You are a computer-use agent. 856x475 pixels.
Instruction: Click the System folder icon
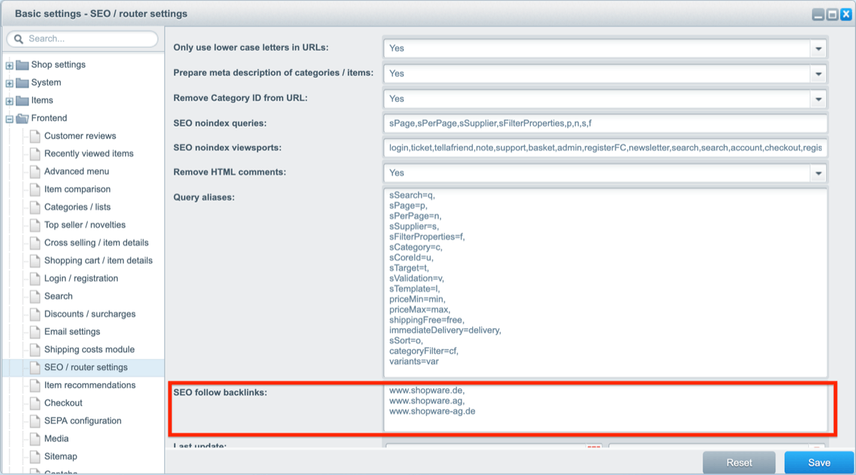click(x=22, y=83)
